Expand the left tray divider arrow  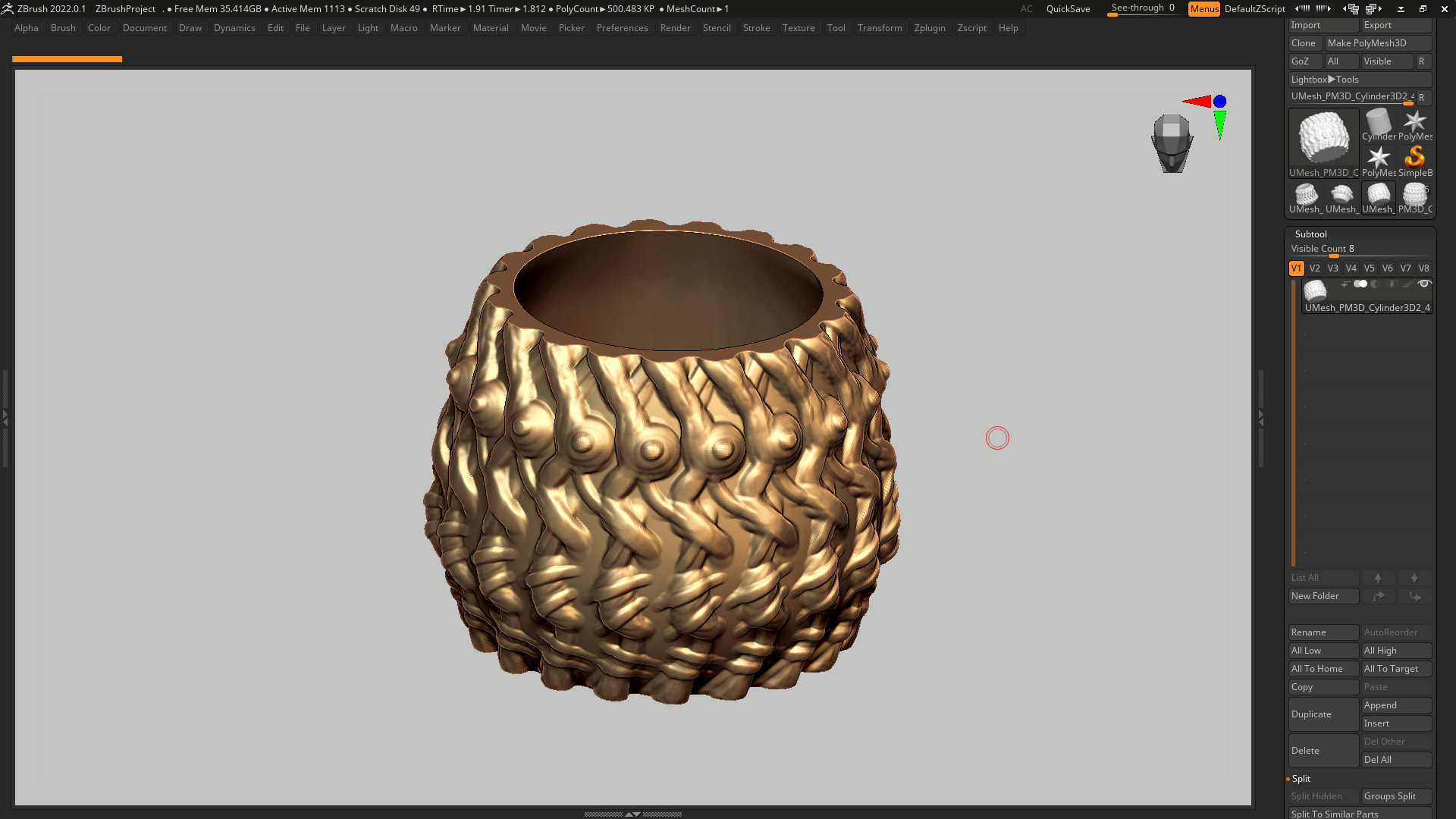point(5,417)
